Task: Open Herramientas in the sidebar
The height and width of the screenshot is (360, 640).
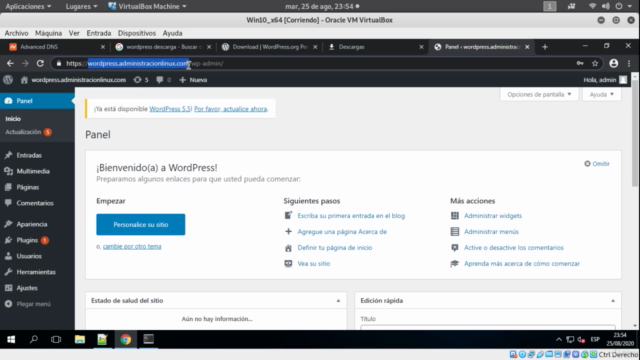Action: pos(37,272)
